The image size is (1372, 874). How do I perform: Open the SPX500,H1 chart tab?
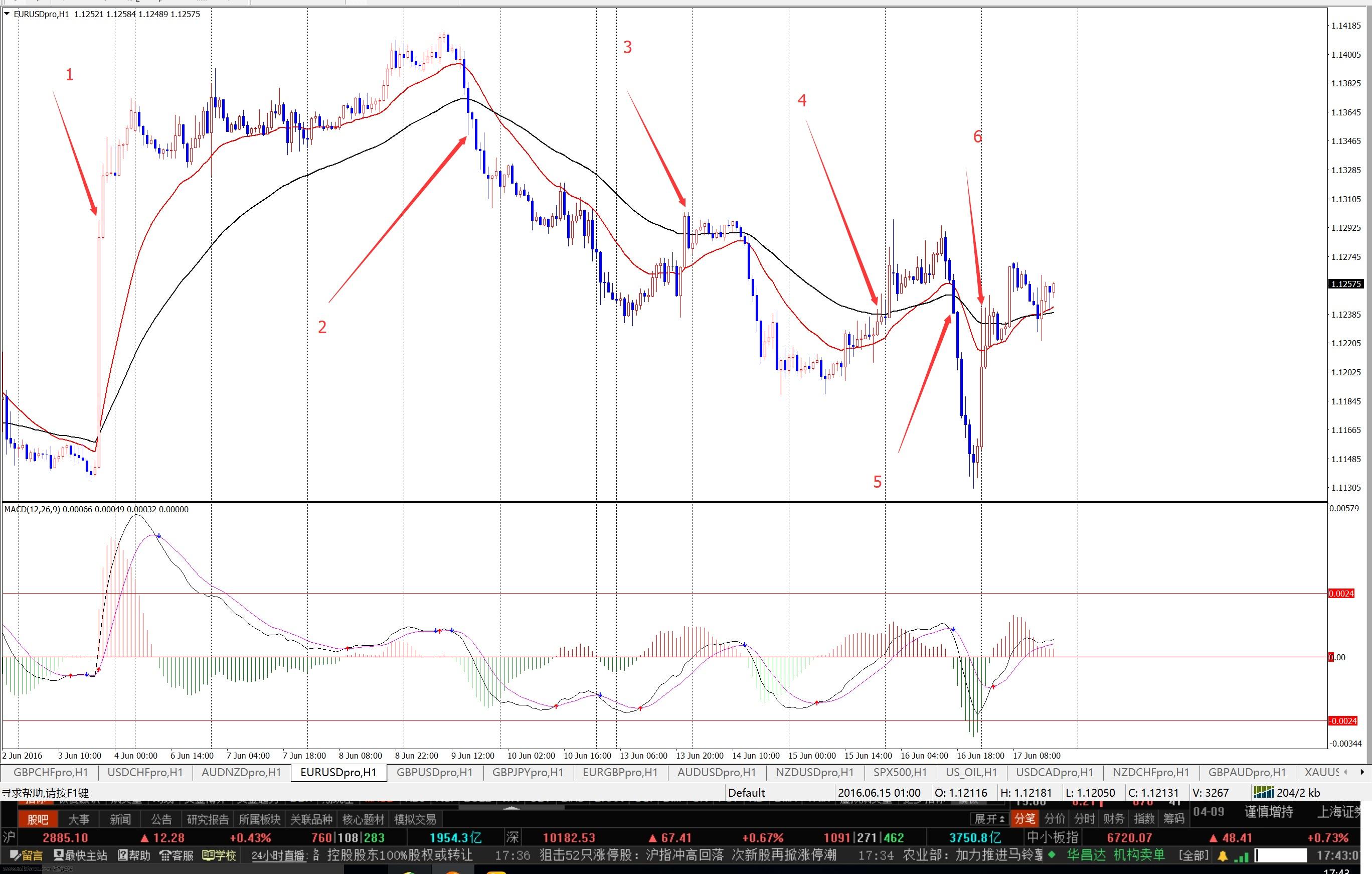tap(900, 773)
